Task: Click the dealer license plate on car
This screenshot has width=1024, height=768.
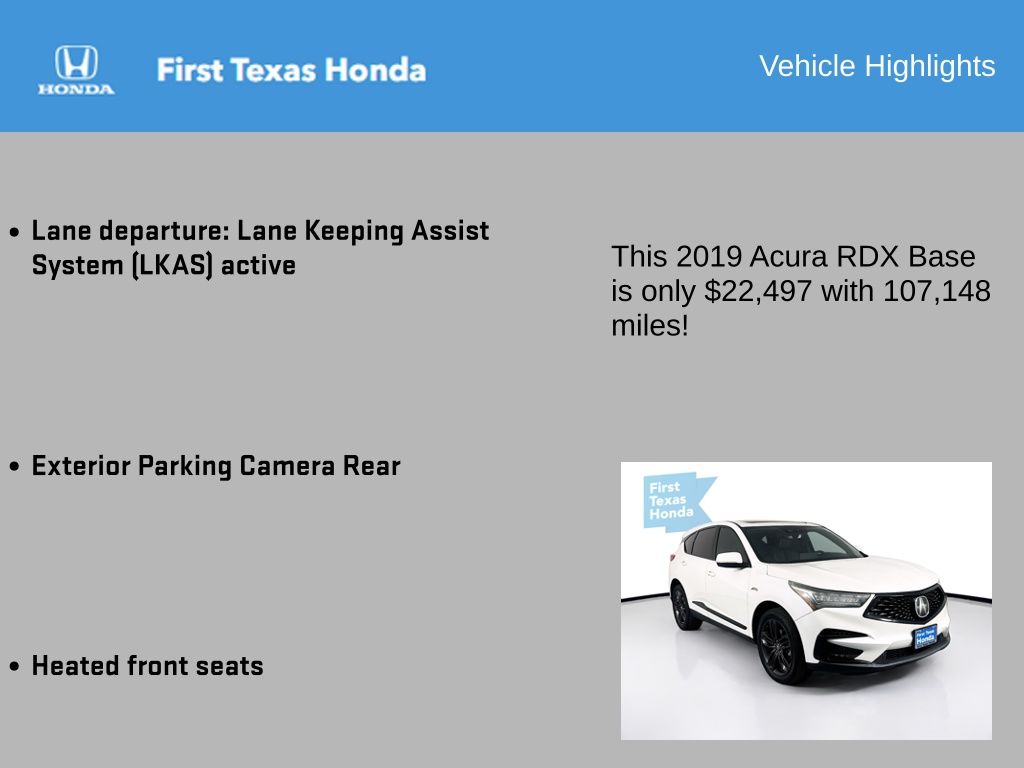Action: pyautogui.click(x=925, y=636)
